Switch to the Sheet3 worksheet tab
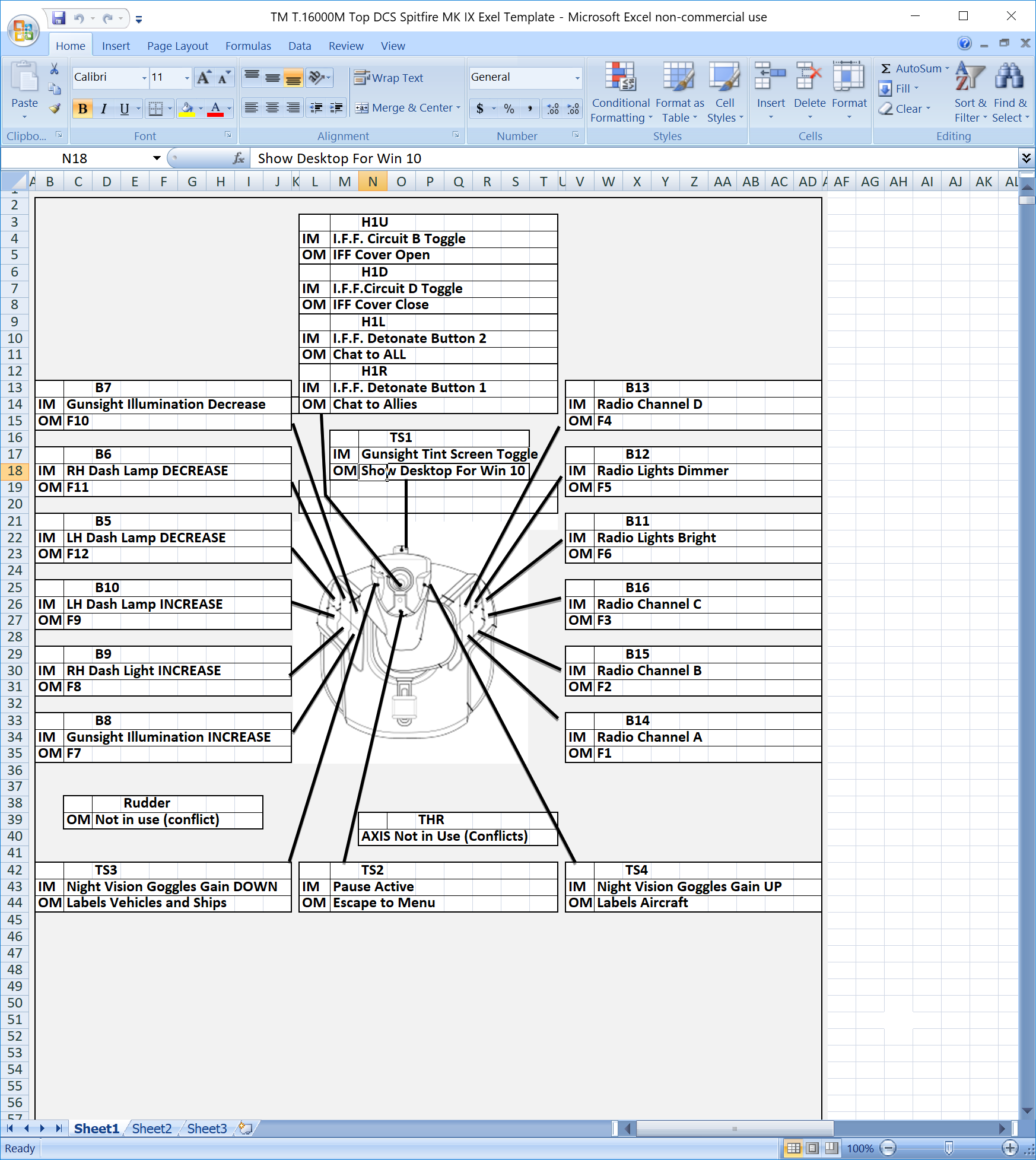The width and height of the screenshot is (1036, 1160). pyautogui.click(x=207, y=1129)
